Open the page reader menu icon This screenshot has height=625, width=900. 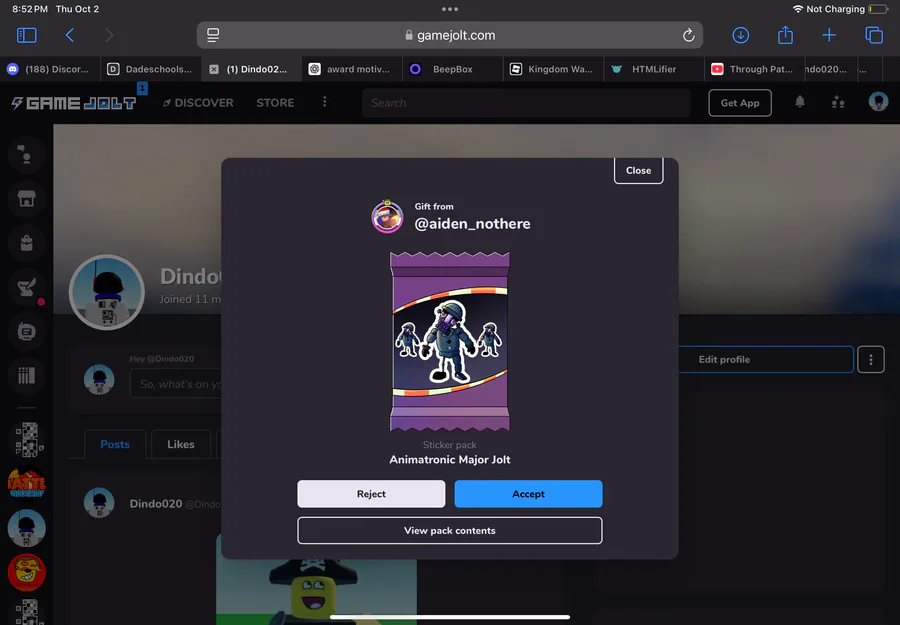[x=213, y=35]
